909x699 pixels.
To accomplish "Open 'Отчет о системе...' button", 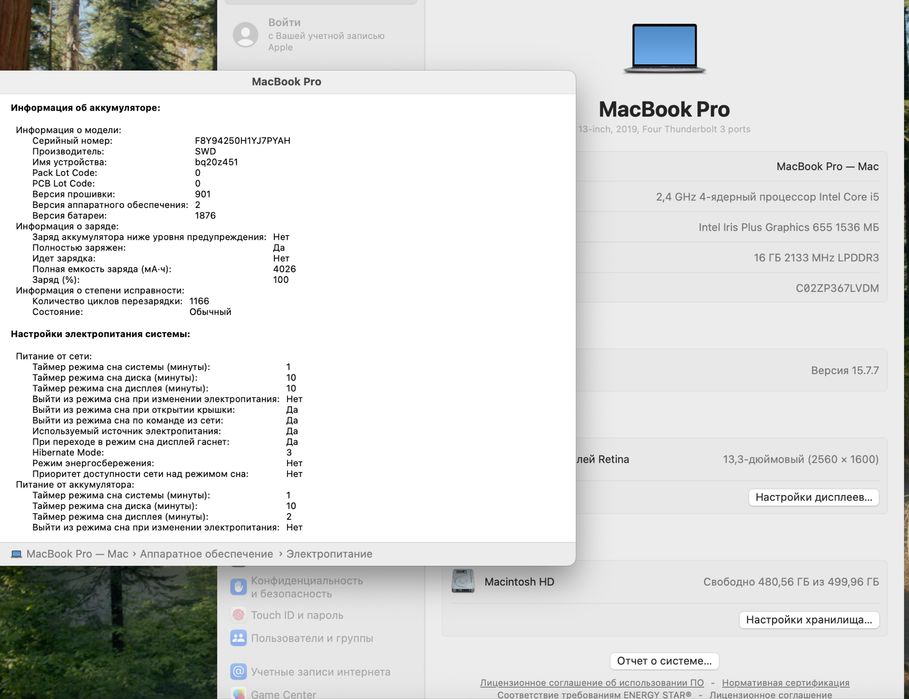I will click(x=664, y=661).
